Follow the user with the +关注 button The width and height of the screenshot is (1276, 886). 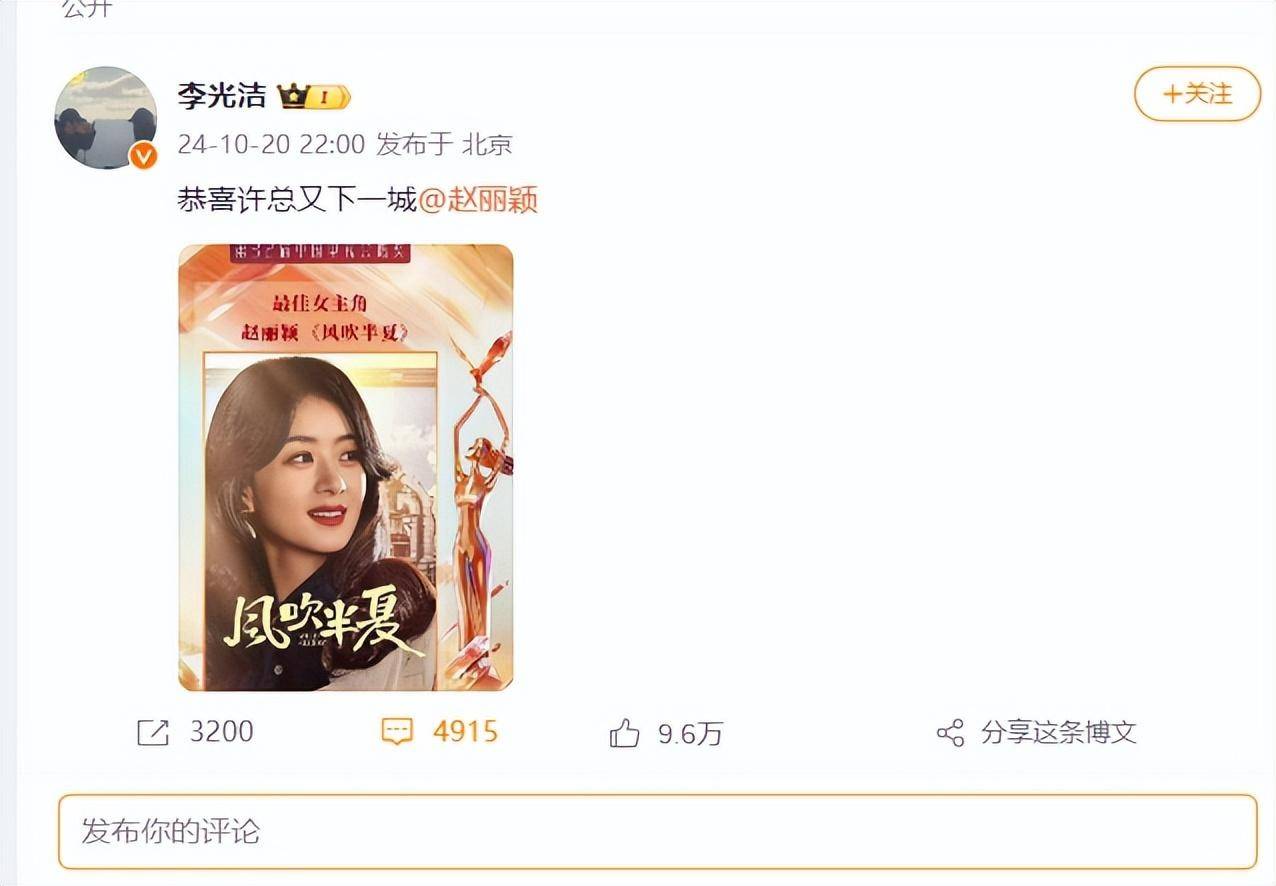(x=1197, y=94)
